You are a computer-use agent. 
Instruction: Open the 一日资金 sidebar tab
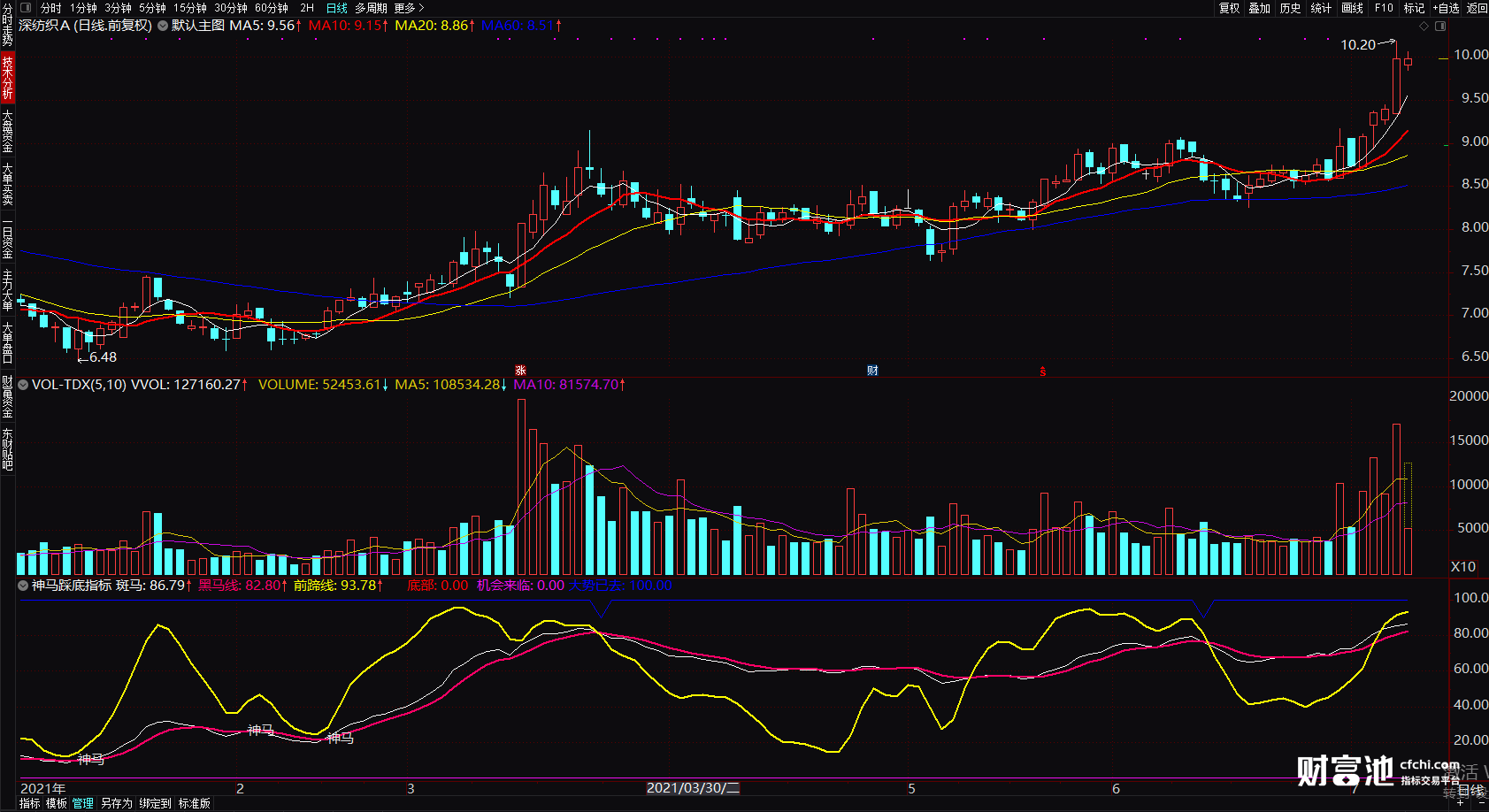pos(7,239)
